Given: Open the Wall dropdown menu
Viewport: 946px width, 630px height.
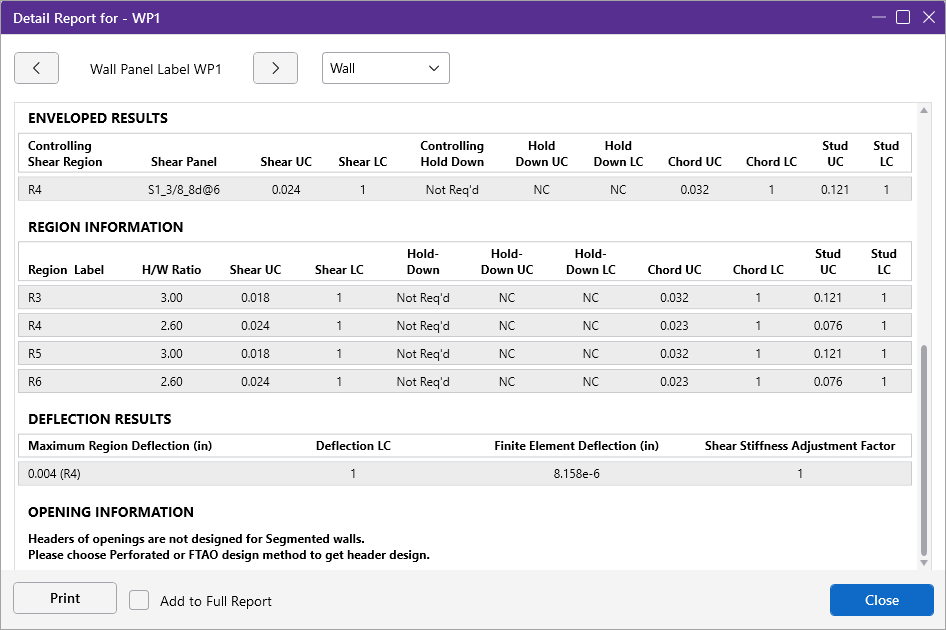Looking at the screenshot, I should [385, 68].
